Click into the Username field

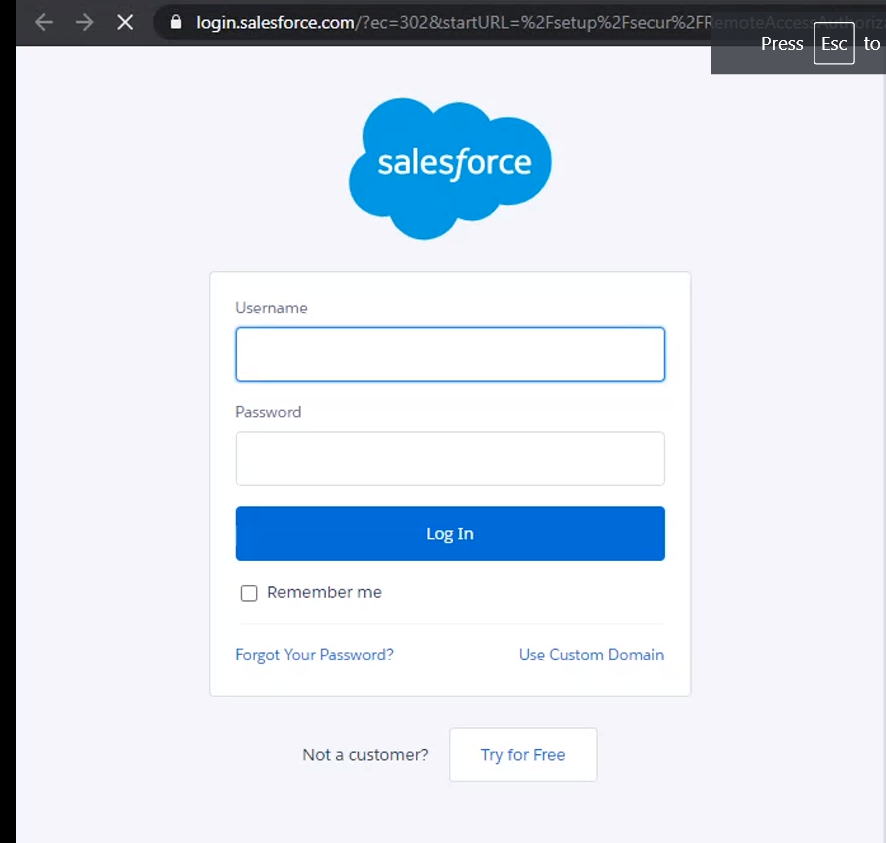coord(450,354)
